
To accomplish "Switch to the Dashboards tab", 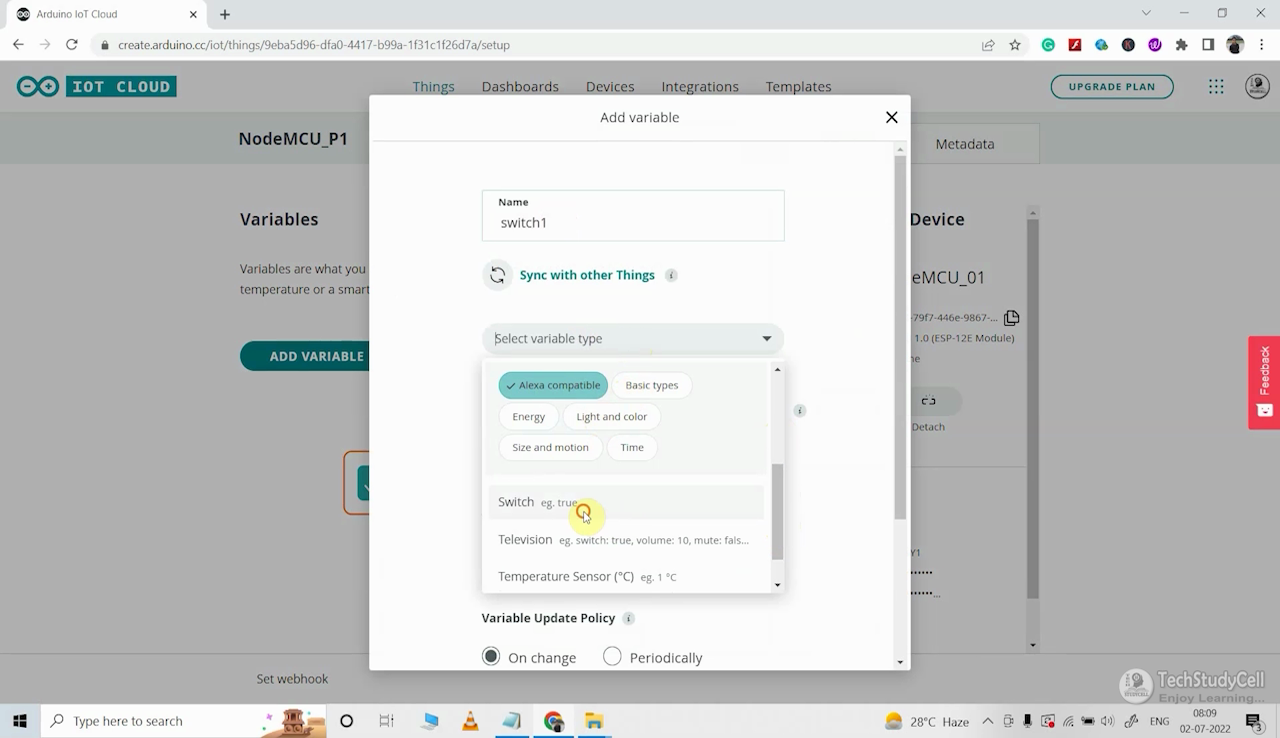I will 520,86.
